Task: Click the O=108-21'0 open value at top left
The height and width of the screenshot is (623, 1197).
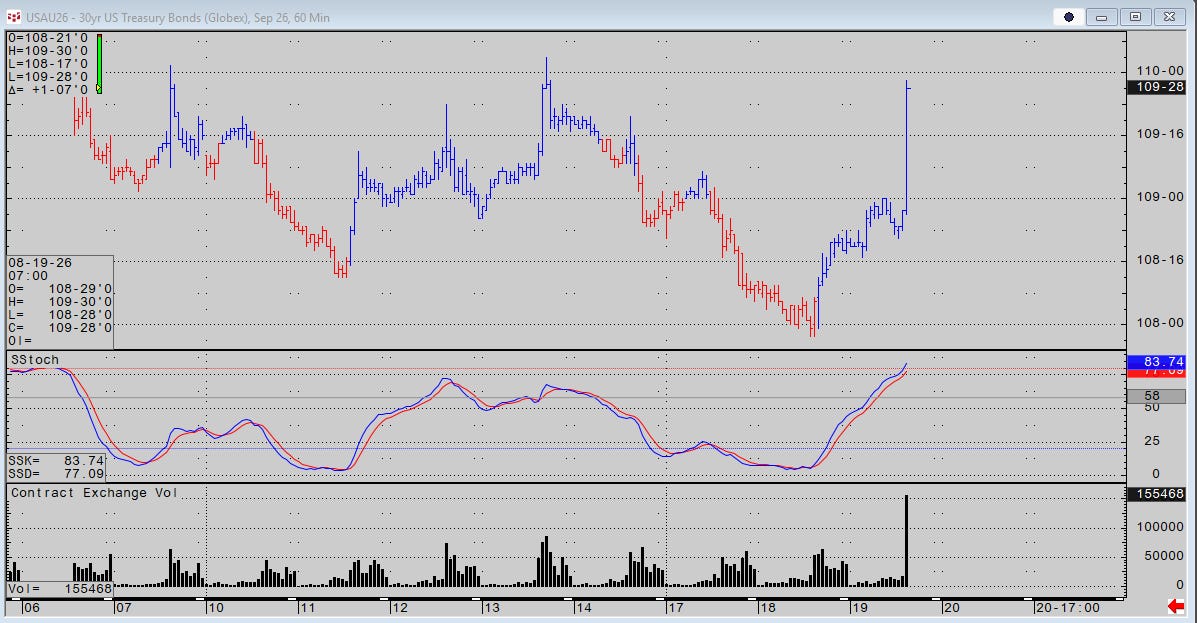Action: (48, 37)
